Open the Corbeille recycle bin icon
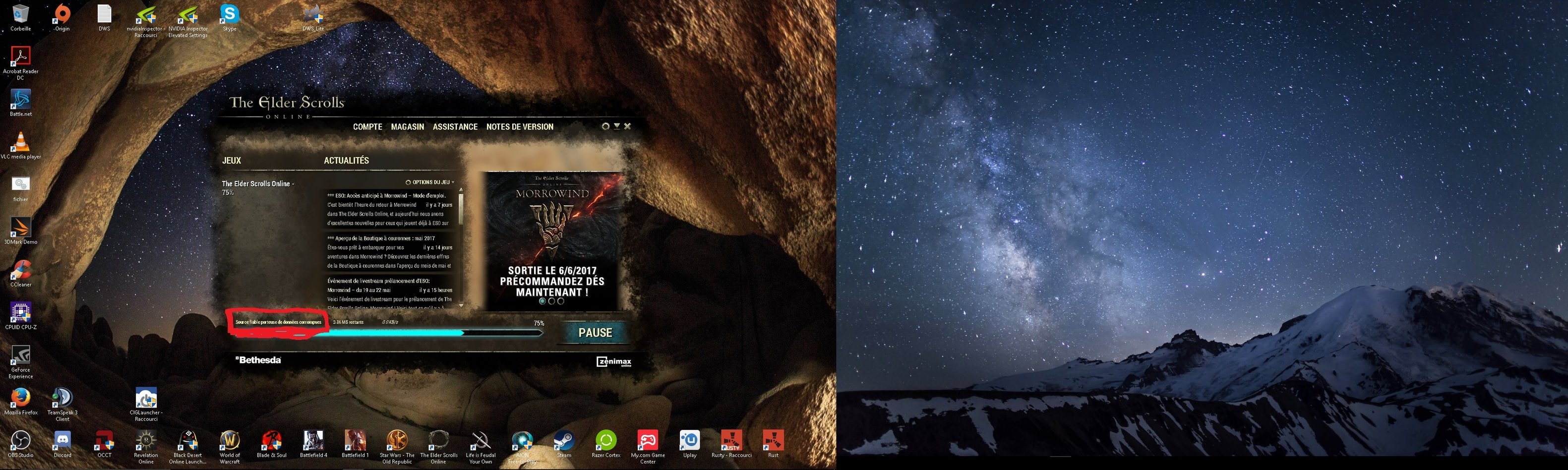1568x470 pixels. click(x=21, y=18)
